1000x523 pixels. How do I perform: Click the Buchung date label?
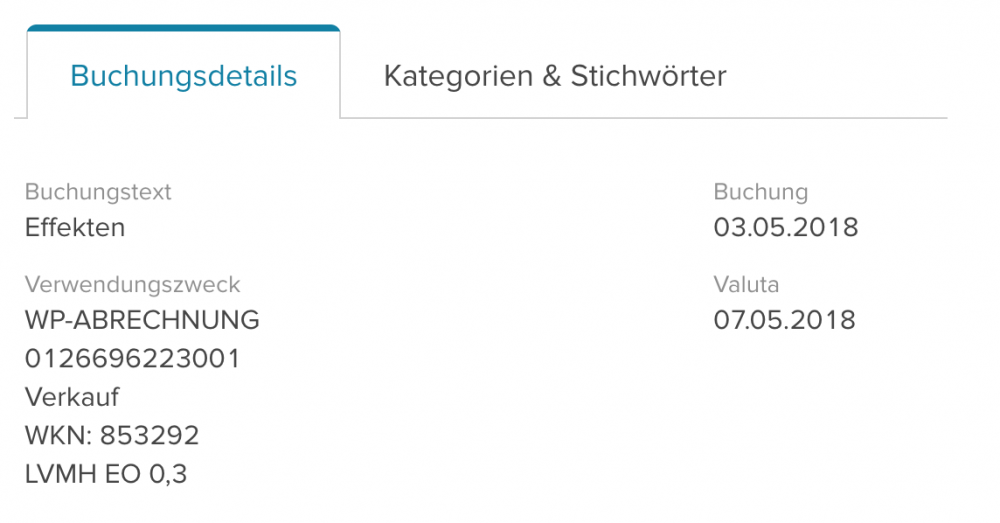pyautogui.click(x=760, y=192)
